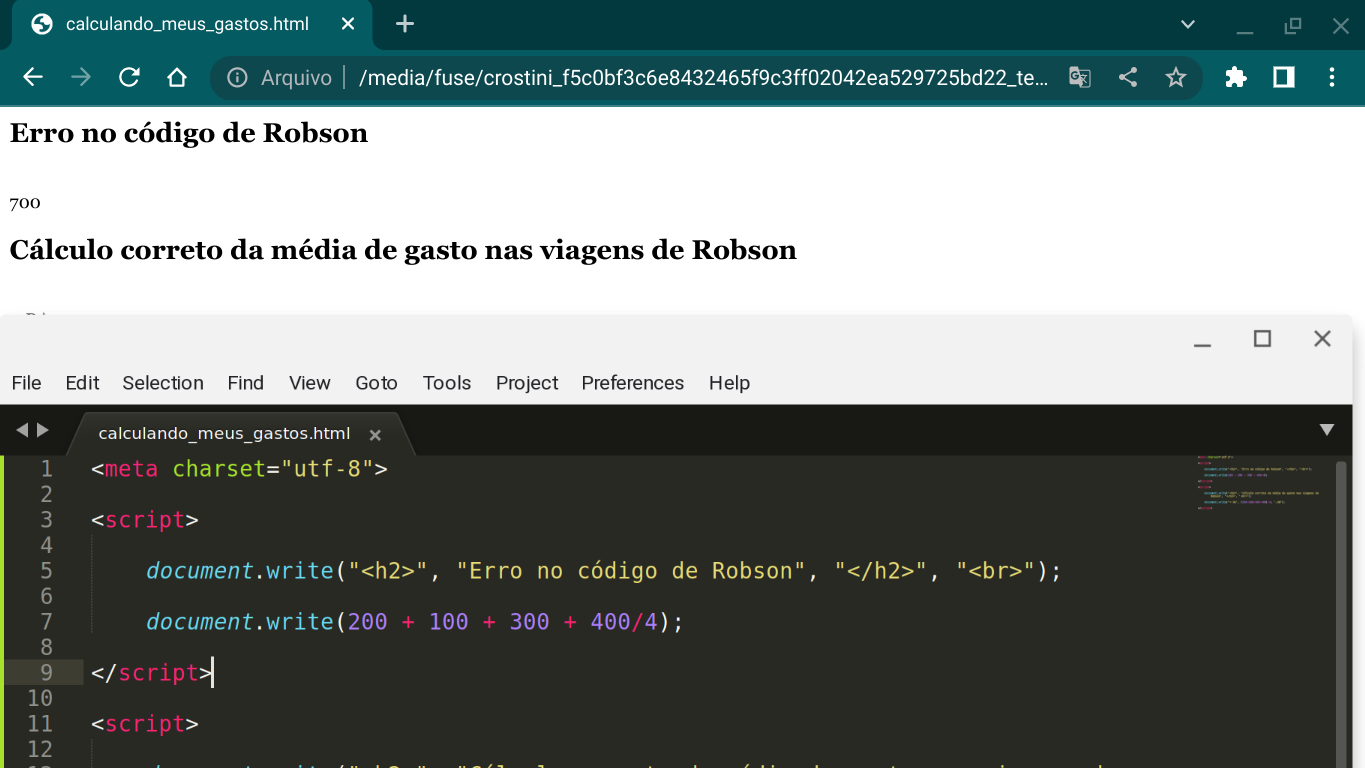Open the Help menu
Viewport: 1365px width, 768px height.
(x=729, y=383)
